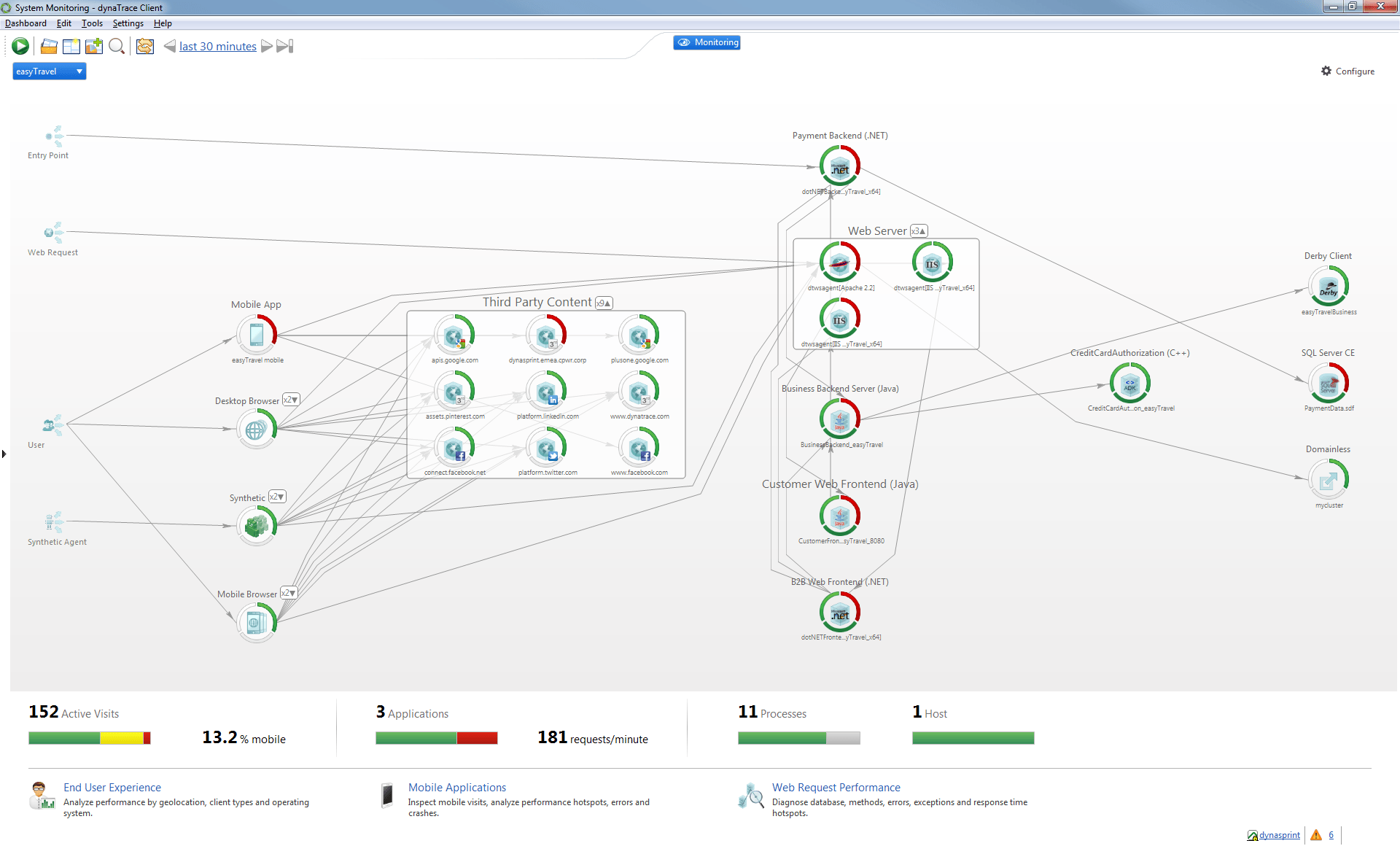Image resolution: width=1400 pixels, height=846 pixels.
Task: Collapse the Third Party Content x9 group
Action: click(x=604, y=303)
